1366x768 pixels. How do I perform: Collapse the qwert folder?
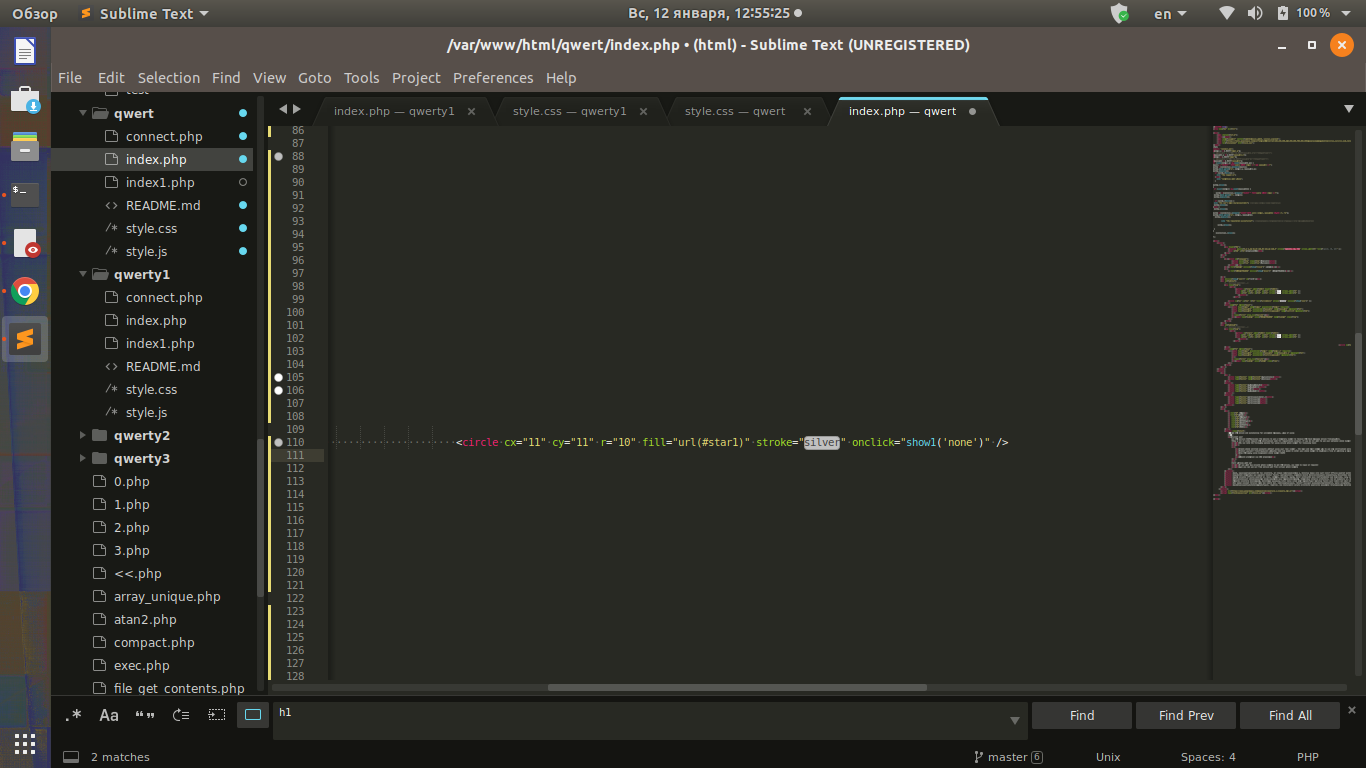tap(83, 114)
